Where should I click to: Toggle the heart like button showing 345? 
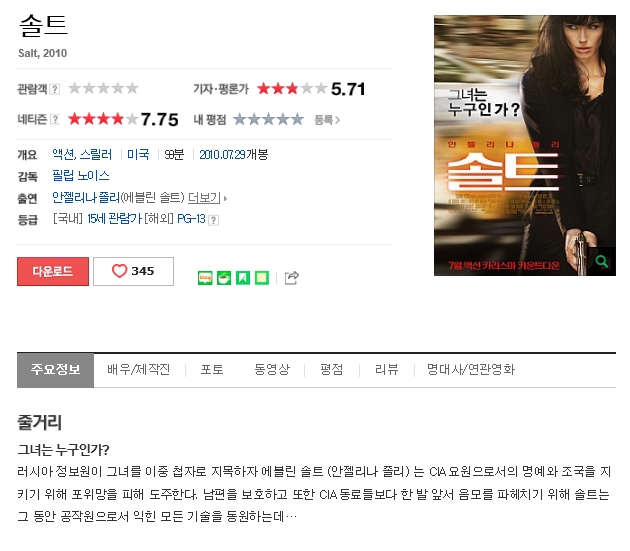[133, 271]
